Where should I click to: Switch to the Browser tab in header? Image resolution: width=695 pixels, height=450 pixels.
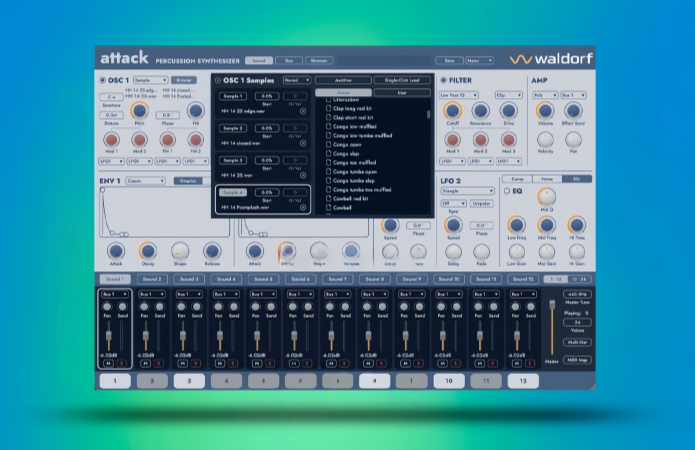tap(319, 60)
